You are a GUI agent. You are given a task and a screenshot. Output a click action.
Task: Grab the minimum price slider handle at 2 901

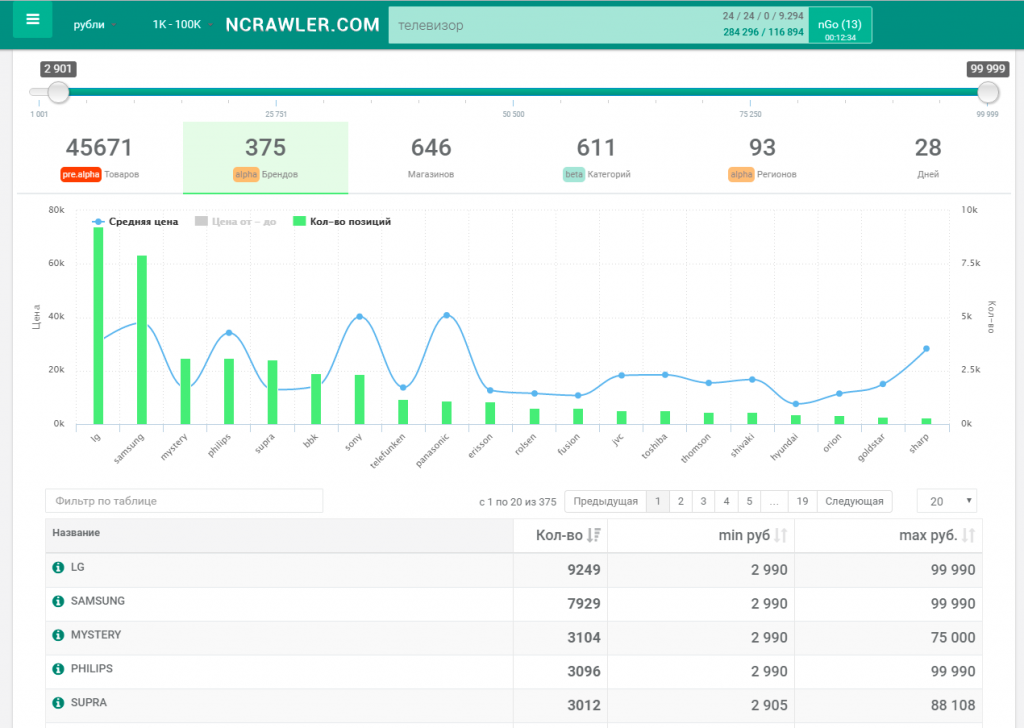click(58, 92)
